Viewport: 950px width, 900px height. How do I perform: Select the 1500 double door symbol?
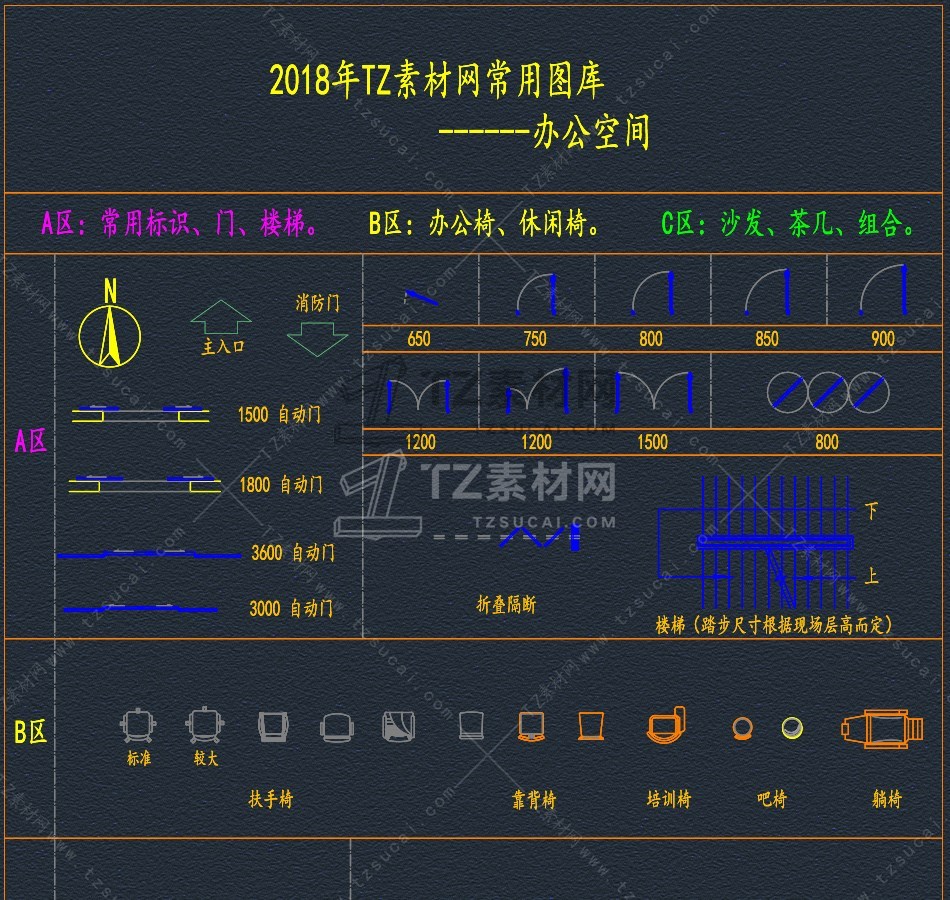(x=653, y=391)
